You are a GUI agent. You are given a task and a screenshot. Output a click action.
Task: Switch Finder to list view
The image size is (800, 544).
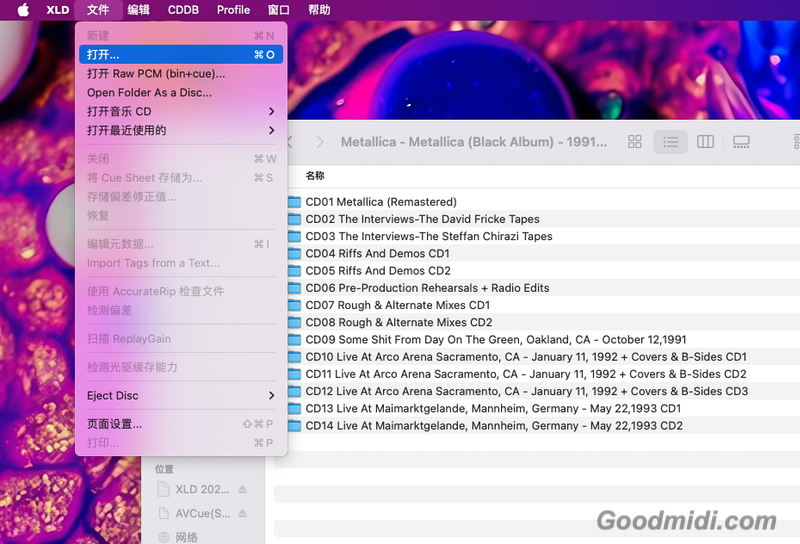[670, 141]
